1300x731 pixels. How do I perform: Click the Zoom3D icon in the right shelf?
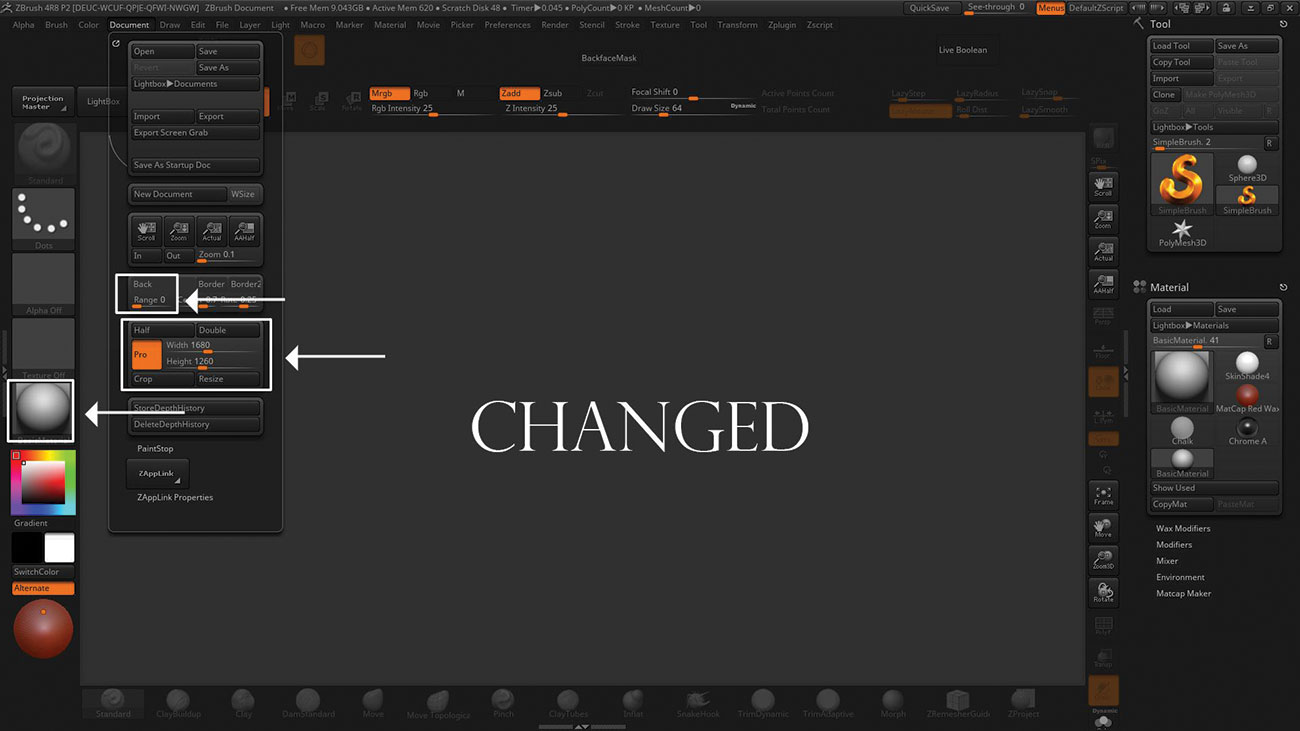coord(1103,559)
